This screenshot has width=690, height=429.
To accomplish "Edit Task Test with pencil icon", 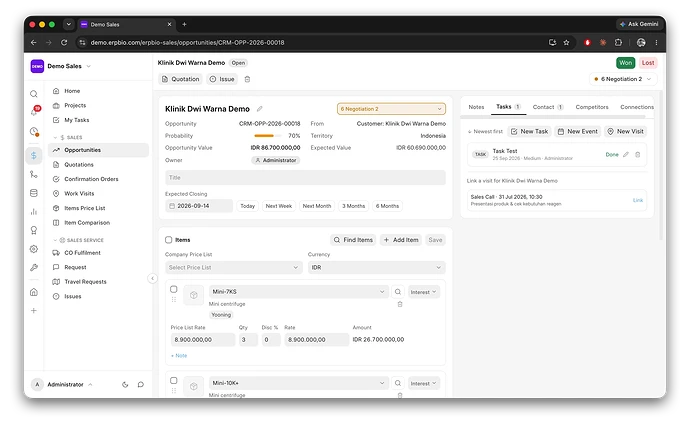I will [626, 154].
